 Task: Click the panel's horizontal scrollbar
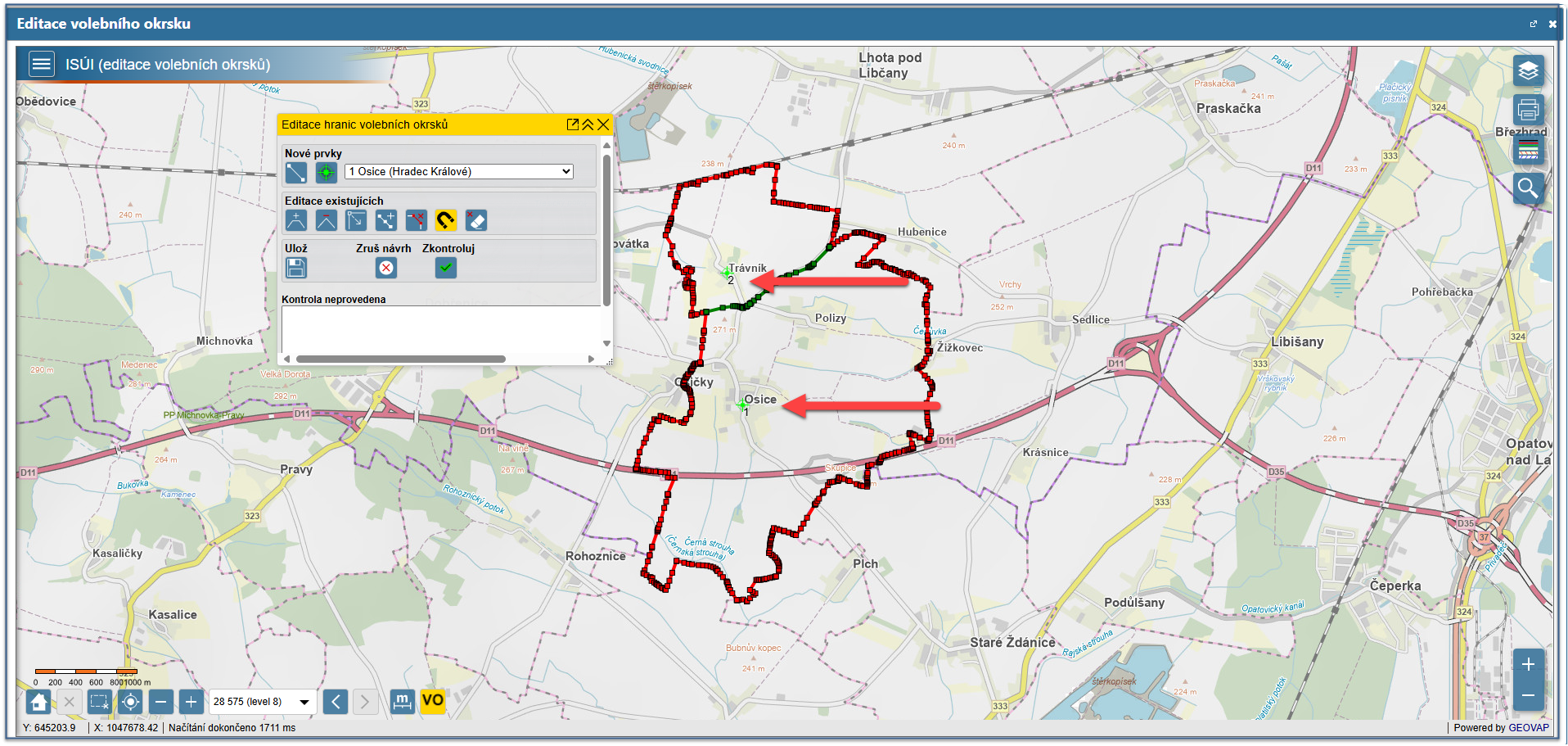click(401, 359)
